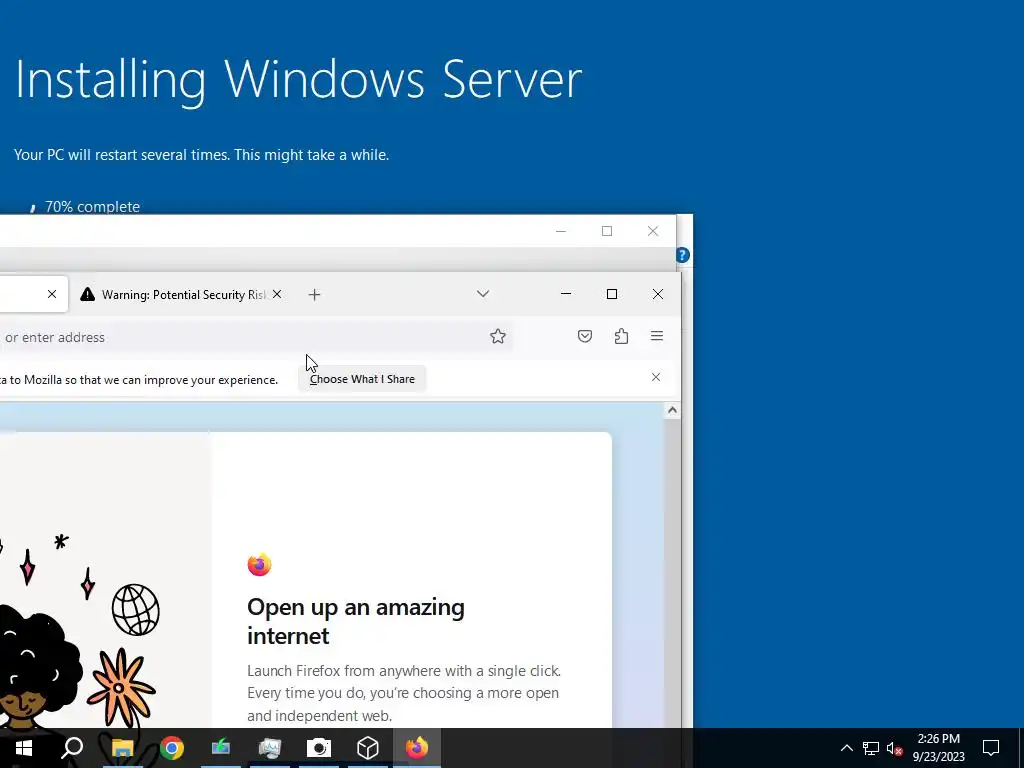Select the Firefox taskbar icon
Screen dimensions: 1024x768
(417, 748)
